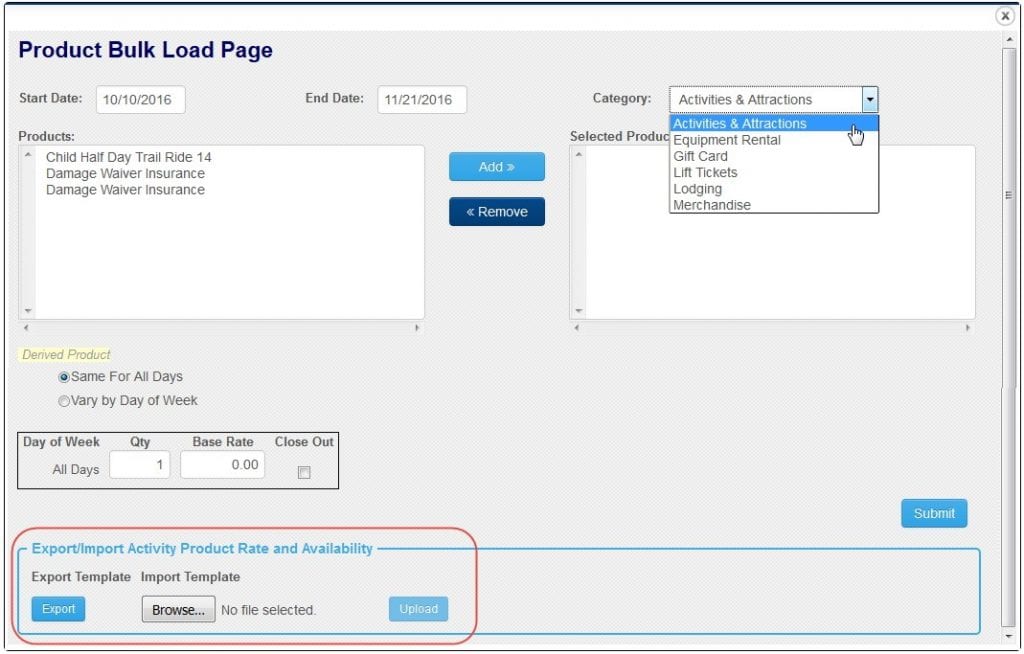Browse for an import template file
This screenshot has width=1024, height=654.
(178, 609)
